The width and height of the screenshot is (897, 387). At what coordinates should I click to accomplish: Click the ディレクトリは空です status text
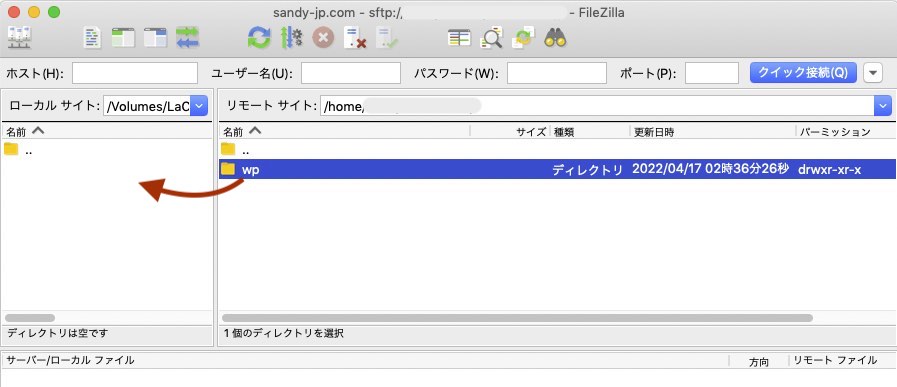(57, 333)
